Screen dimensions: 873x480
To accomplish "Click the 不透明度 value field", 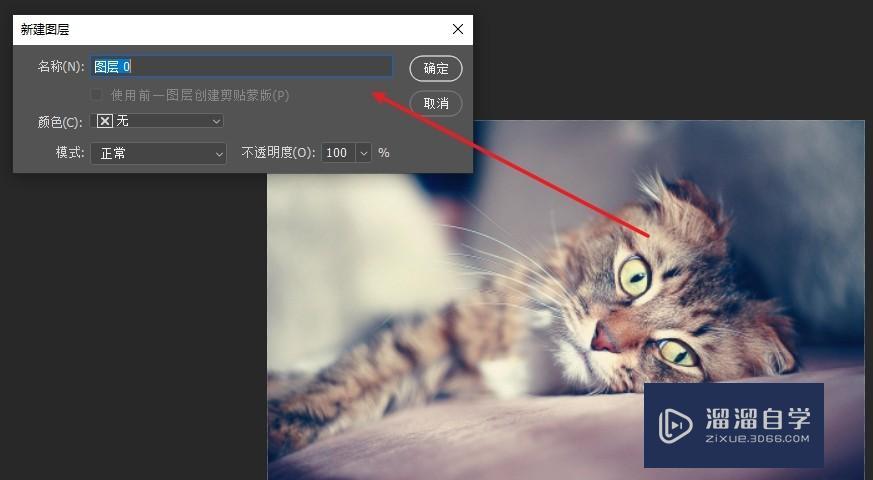I will (x=338, y=153).
